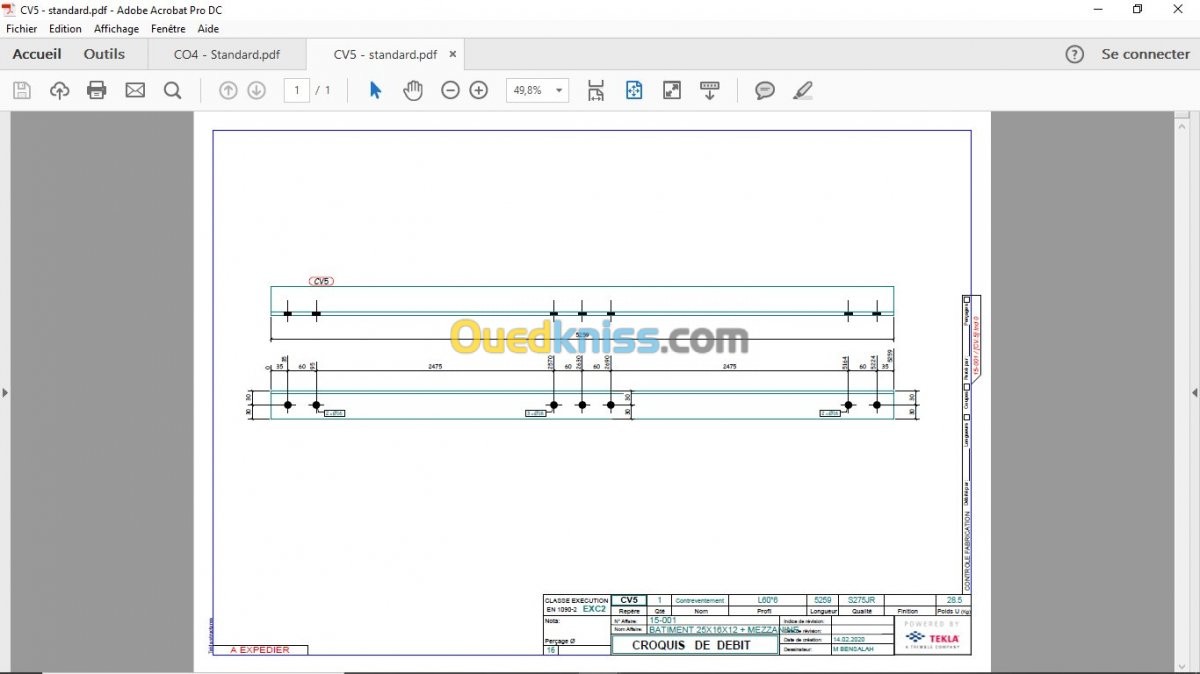Send file by email envelope icon
The width and height of the screenshot is (1200, 674).
coord(135,90)
